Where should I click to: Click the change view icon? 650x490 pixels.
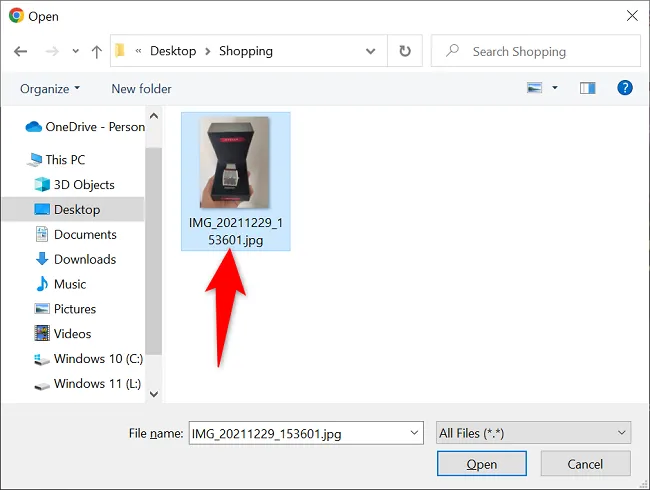[x=534, y=88]
